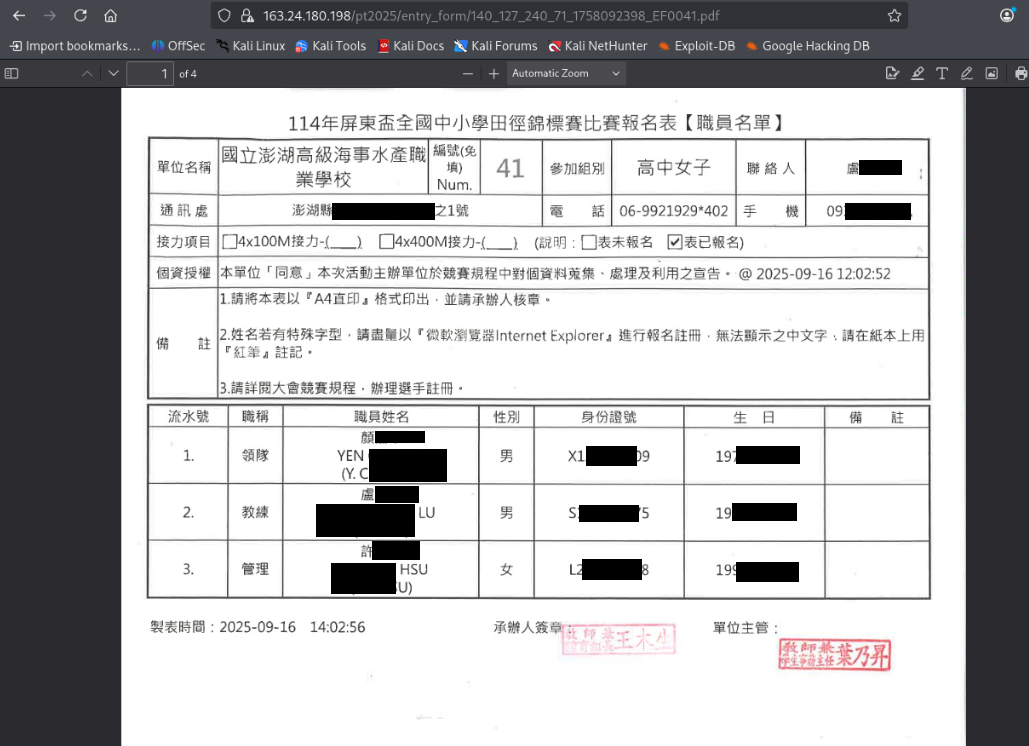Open the OffSec bookmark
Viewport: 1029px width, 746px height.
(178, 46)
